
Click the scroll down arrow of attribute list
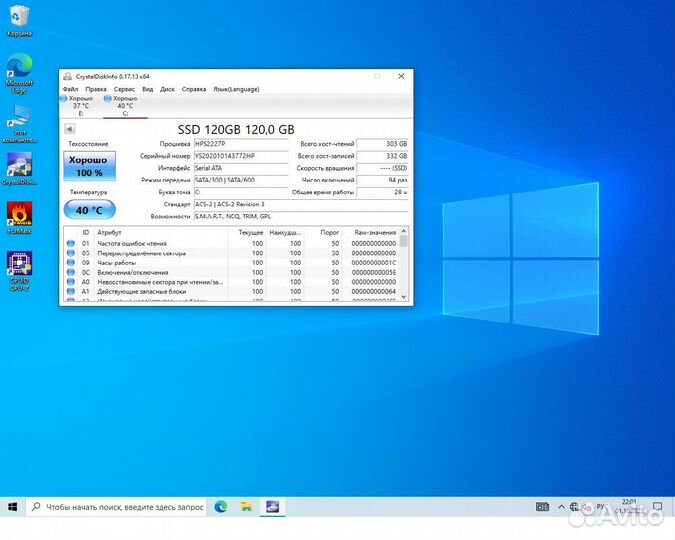(x=403, y=296)
